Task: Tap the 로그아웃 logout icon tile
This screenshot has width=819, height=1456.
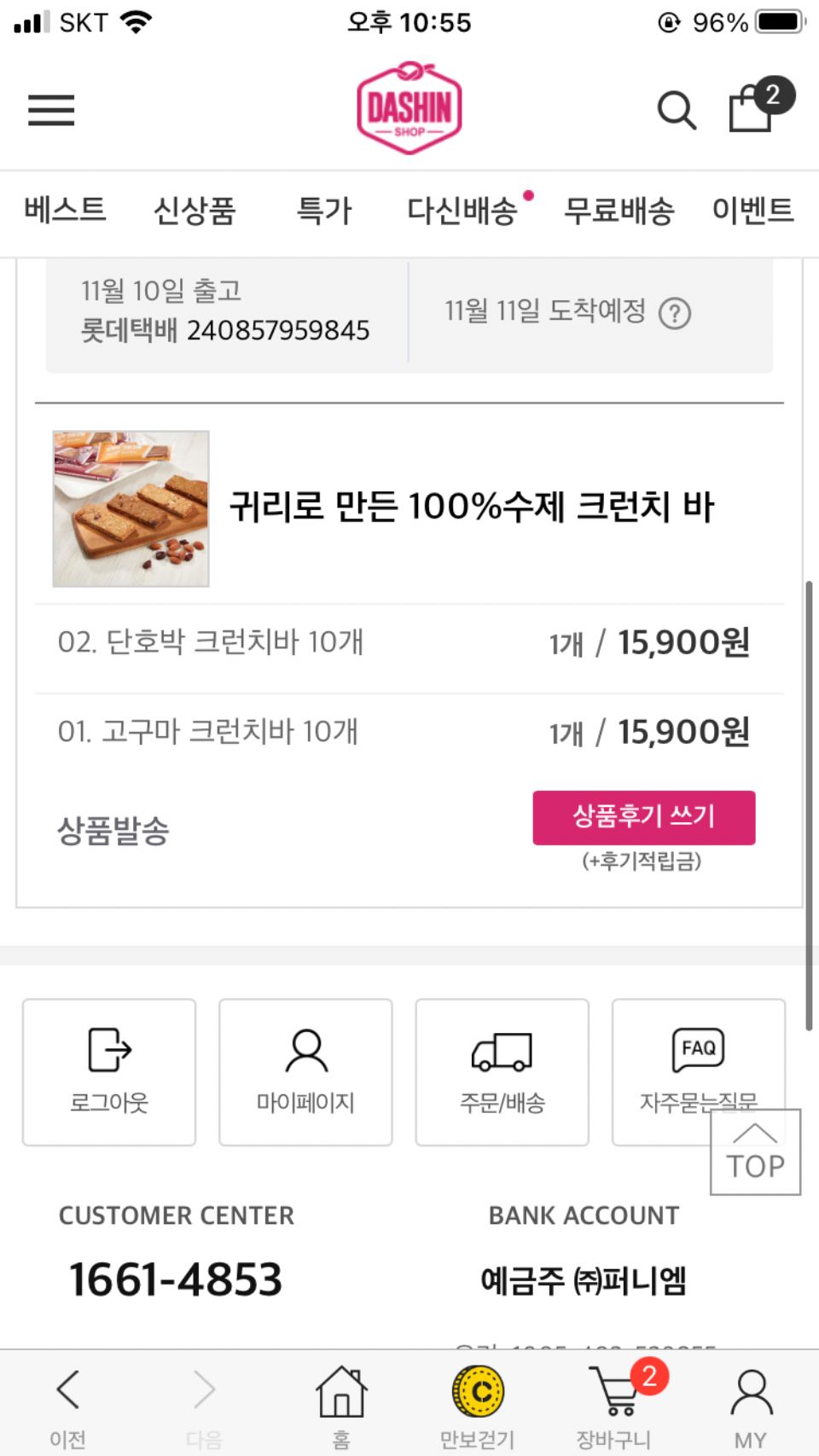Action: 109,1071
